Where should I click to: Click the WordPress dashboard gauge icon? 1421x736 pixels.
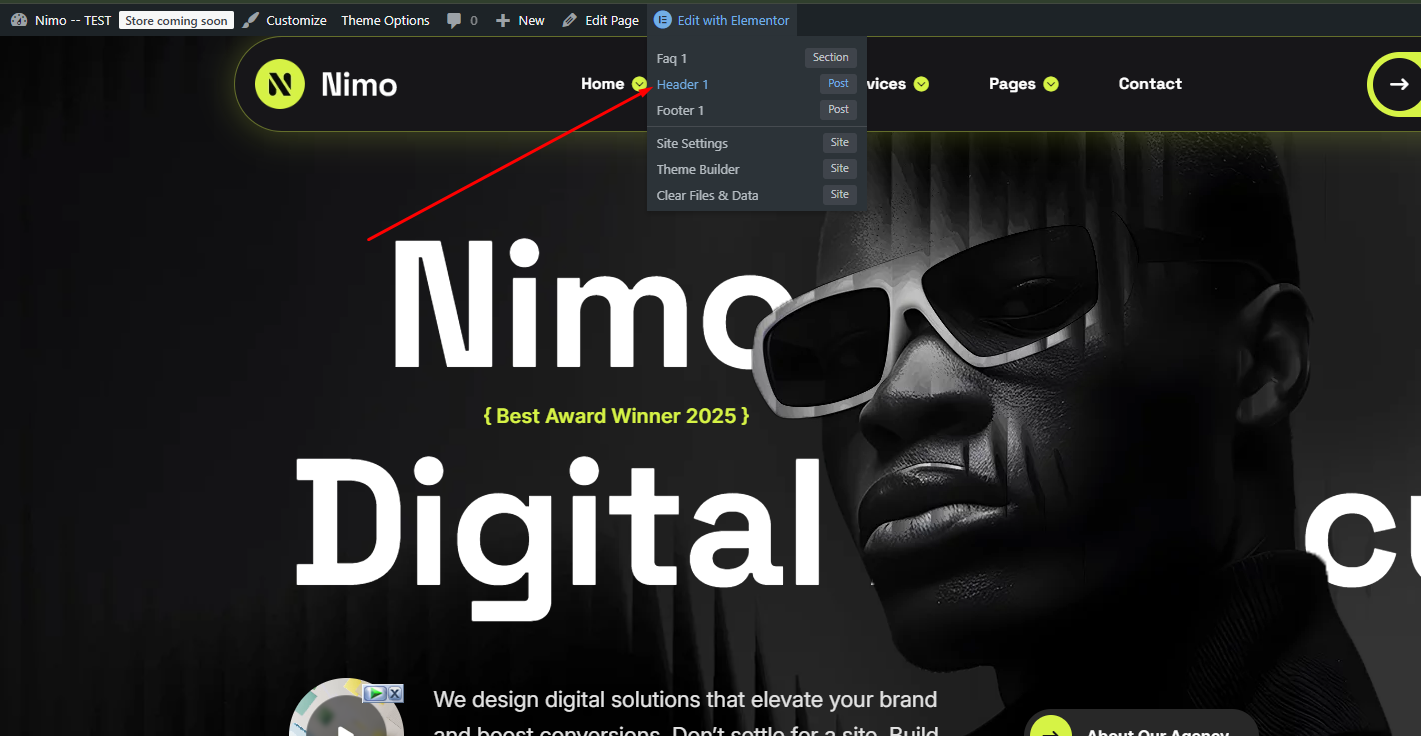click(x=19, y=20)
